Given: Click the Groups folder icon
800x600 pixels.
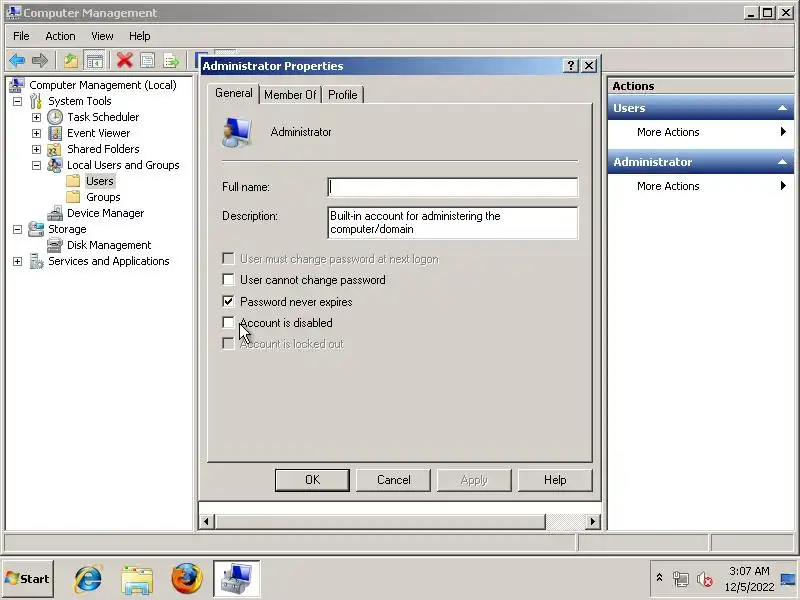Looking at the screenshot, I should point(73,197).
